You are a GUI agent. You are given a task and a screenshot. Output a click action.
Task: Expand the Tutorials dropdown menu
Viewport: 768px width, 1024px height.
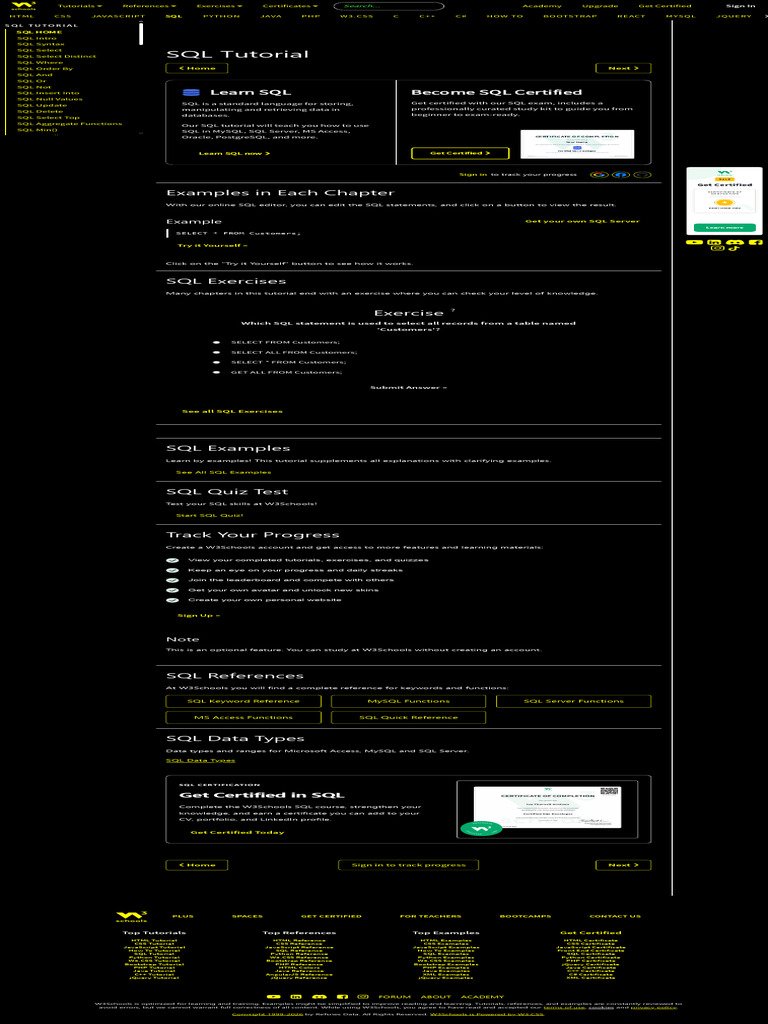80,6
